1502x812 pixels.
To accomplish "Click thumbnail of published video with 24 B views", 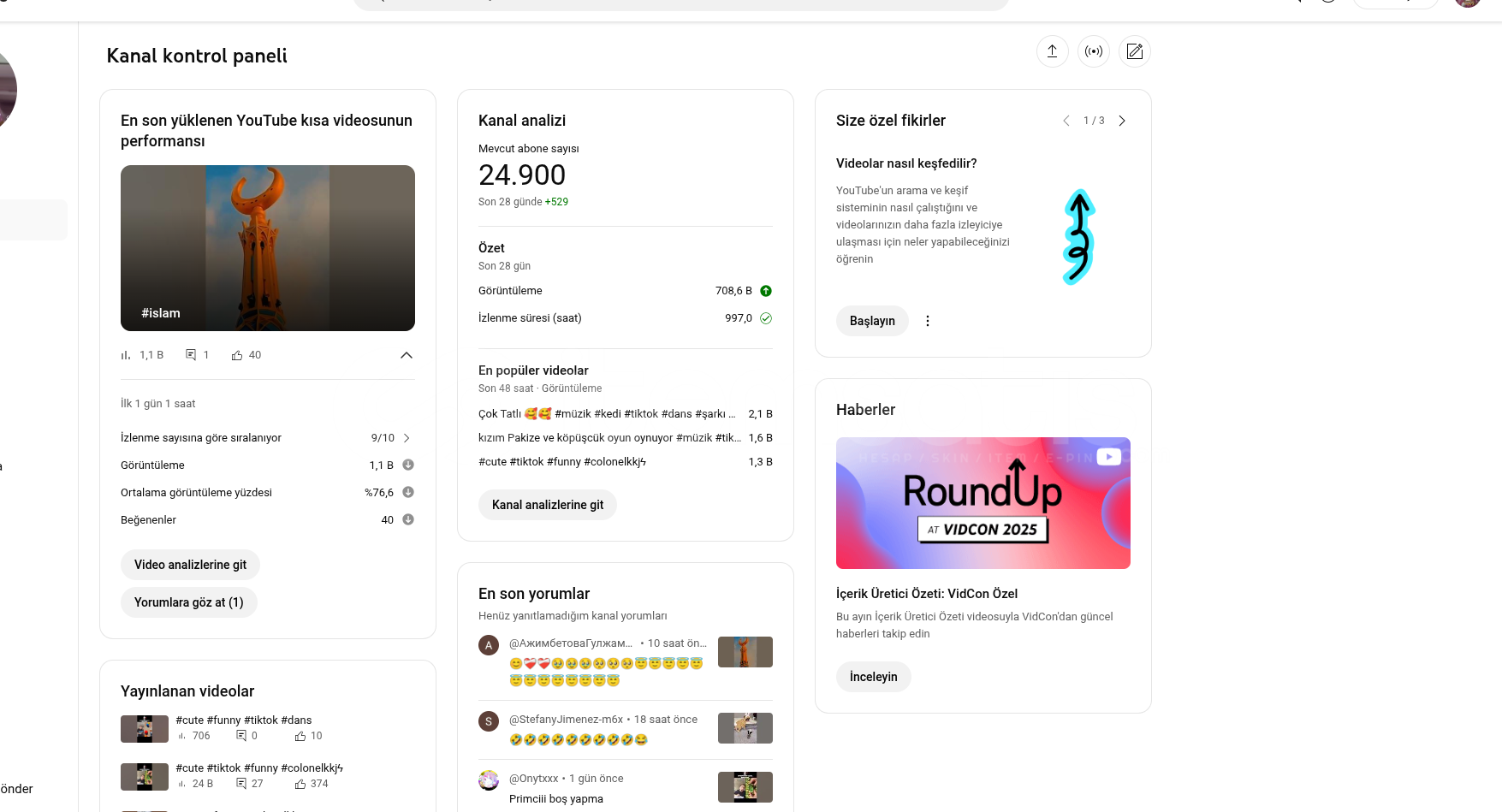I will 145,777.
